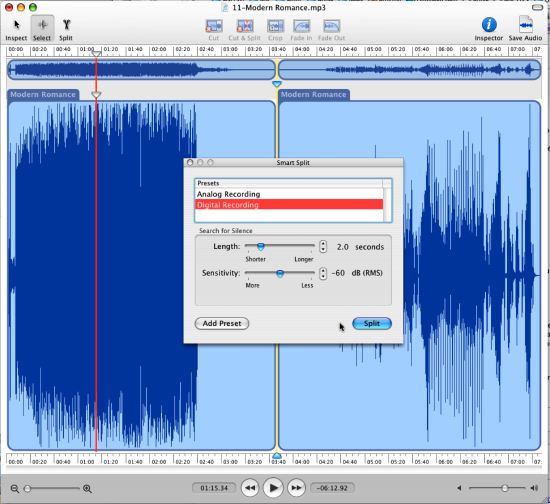The height and width of the screenshot is (504, 550).
Task: Click the Sensitivity stepper arrows
Action: click(323, 273)
